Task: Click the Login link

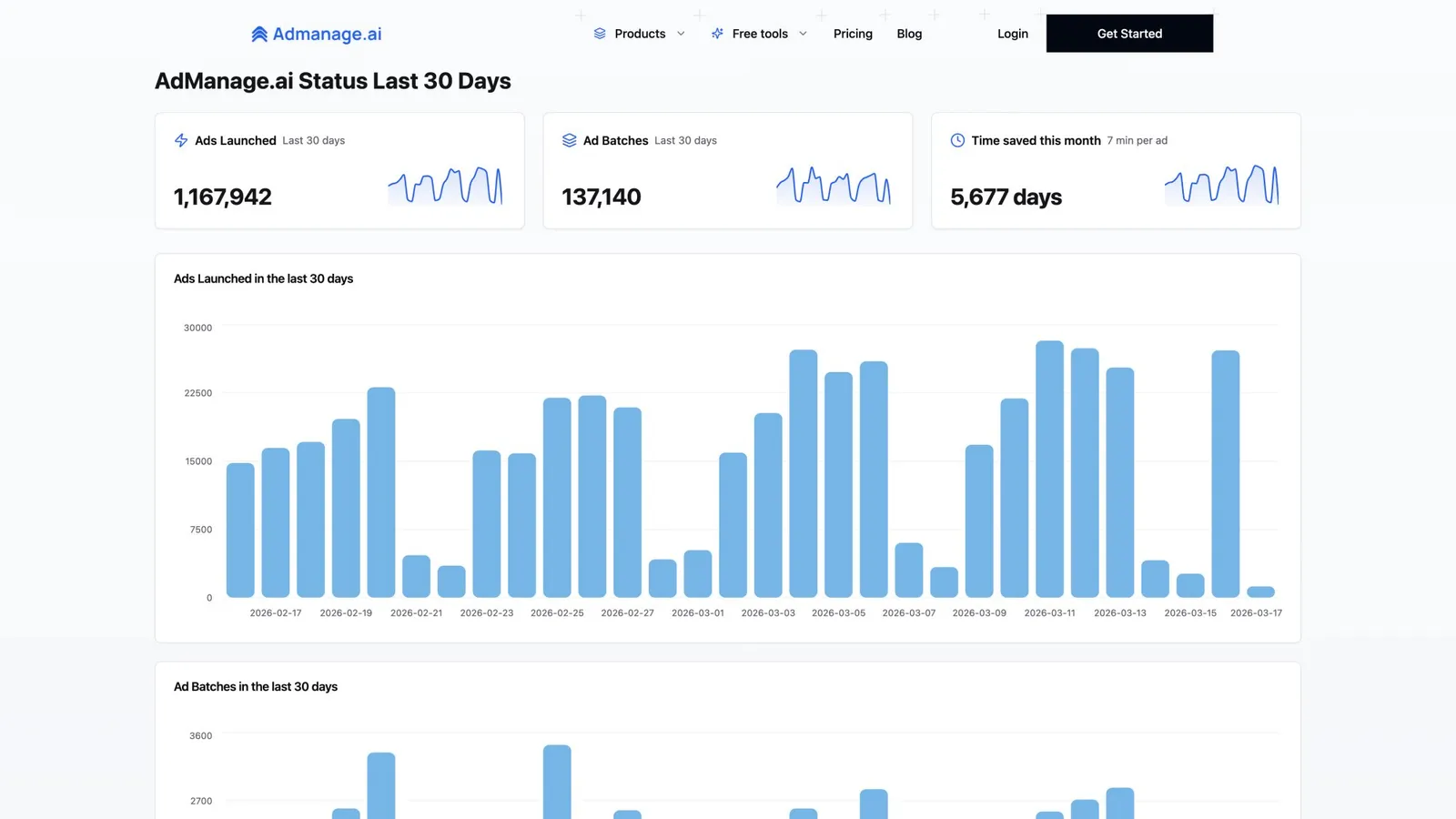Action: coord(1013,34)
